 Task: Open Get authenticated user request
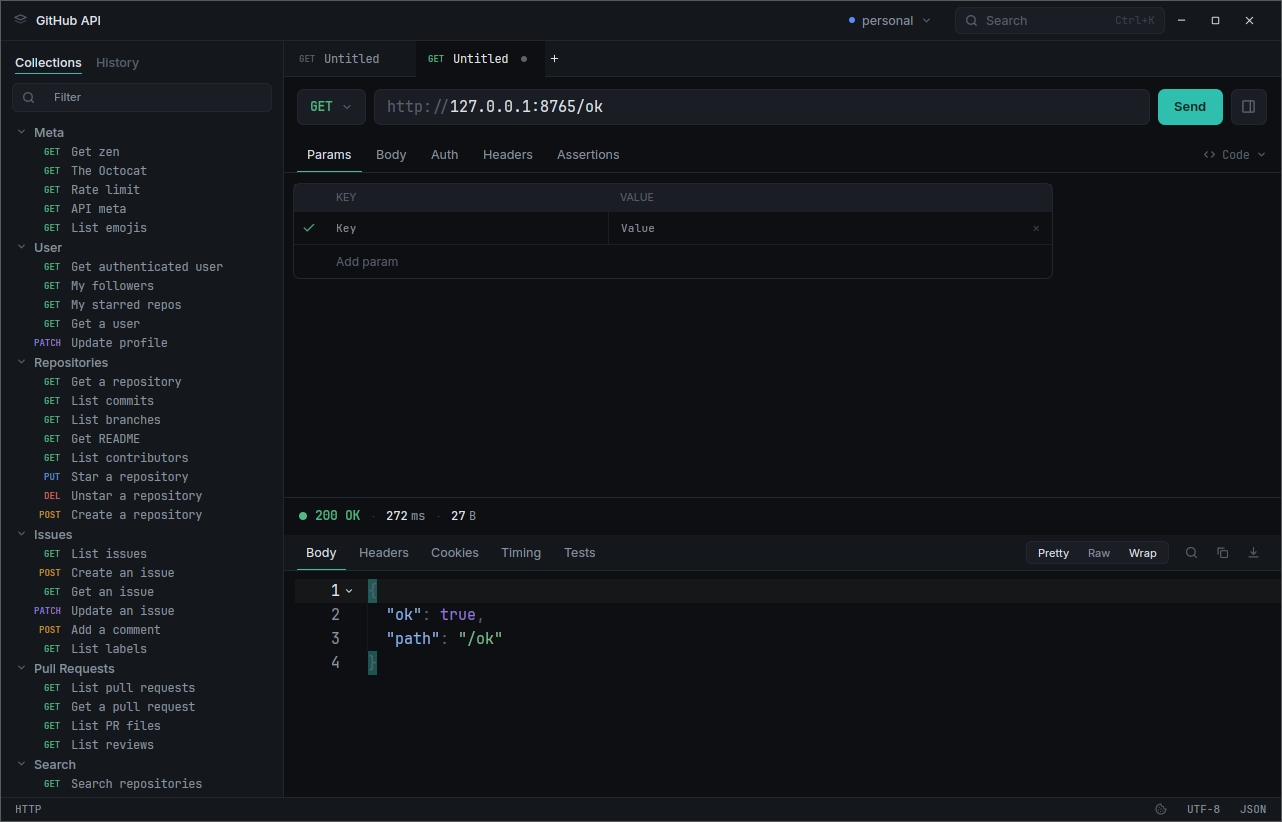point(147,267)
